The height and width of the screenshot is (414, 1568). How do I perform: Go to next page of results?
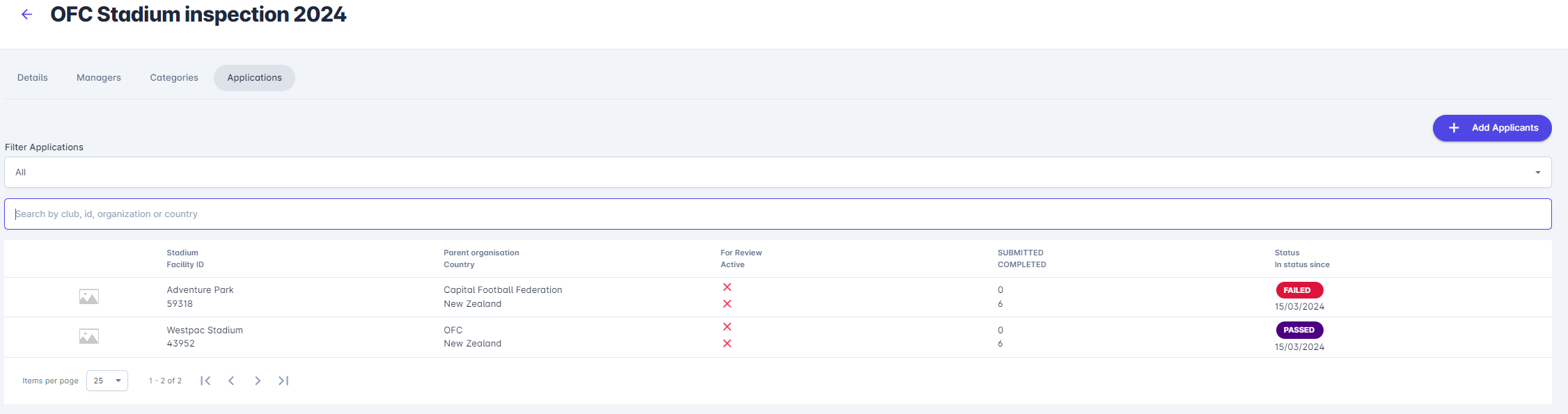pyautogui.click(x=258, y=381)
